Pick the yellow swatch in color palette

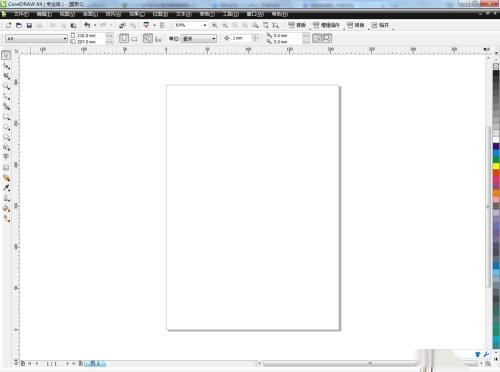tap(496, 166)
